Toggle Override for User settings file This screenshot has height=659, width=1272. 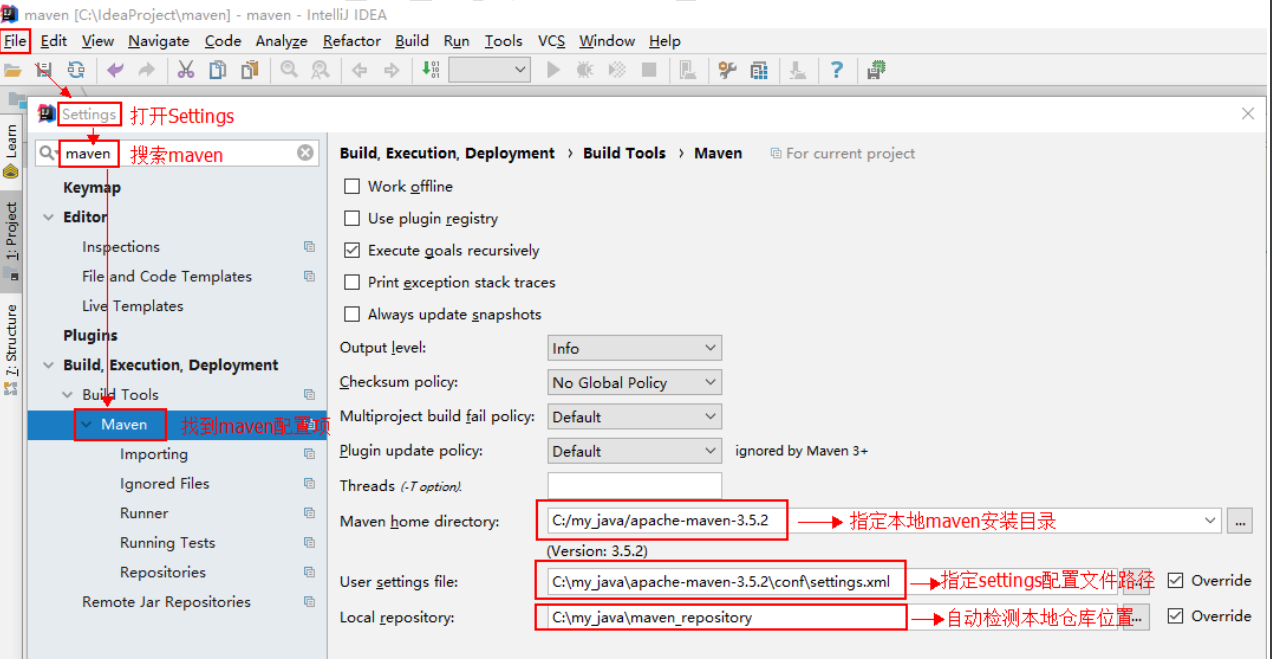tap(1176, 581)
